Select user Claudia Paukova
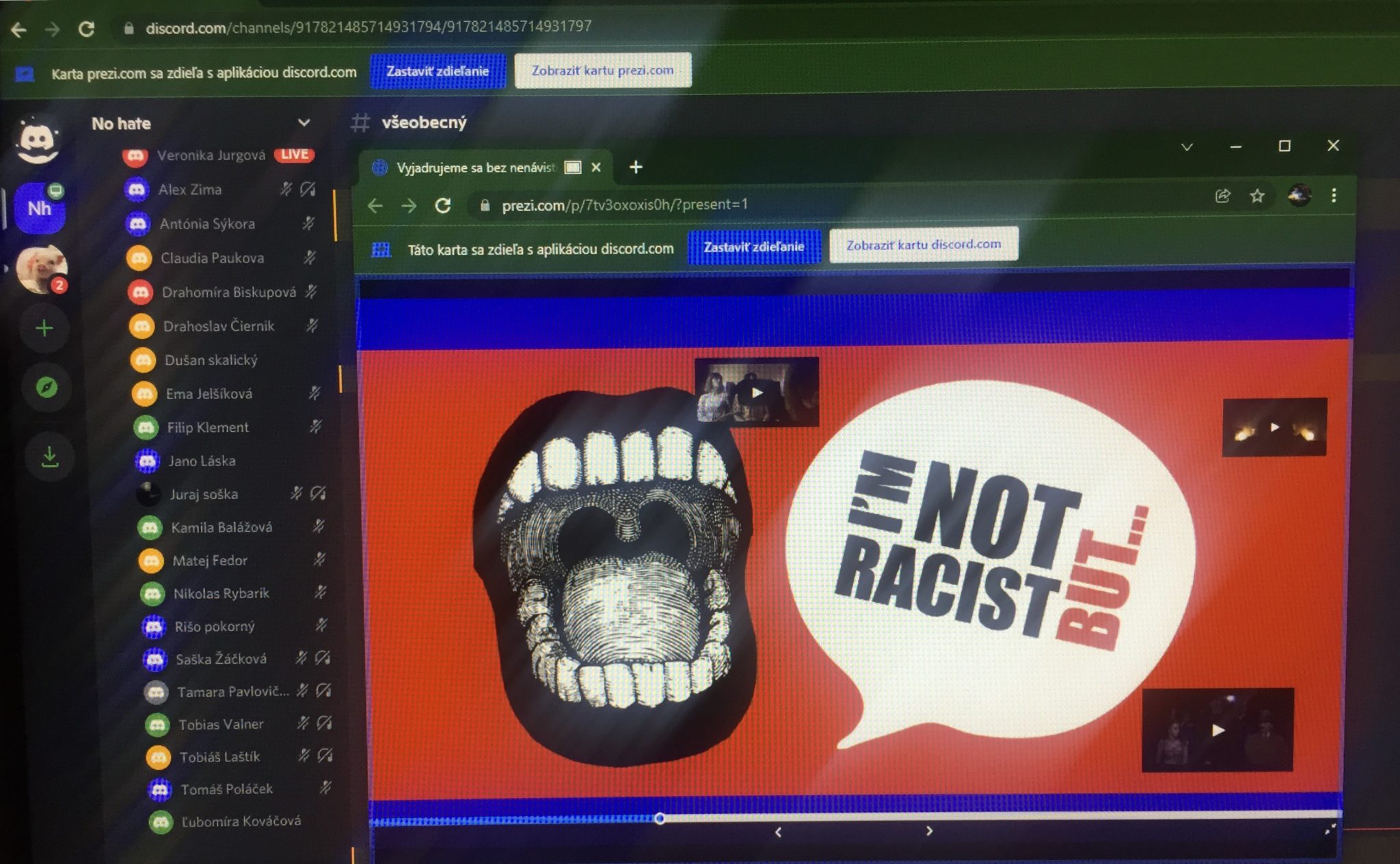The image size is (1400, 864). click(212, 258)
